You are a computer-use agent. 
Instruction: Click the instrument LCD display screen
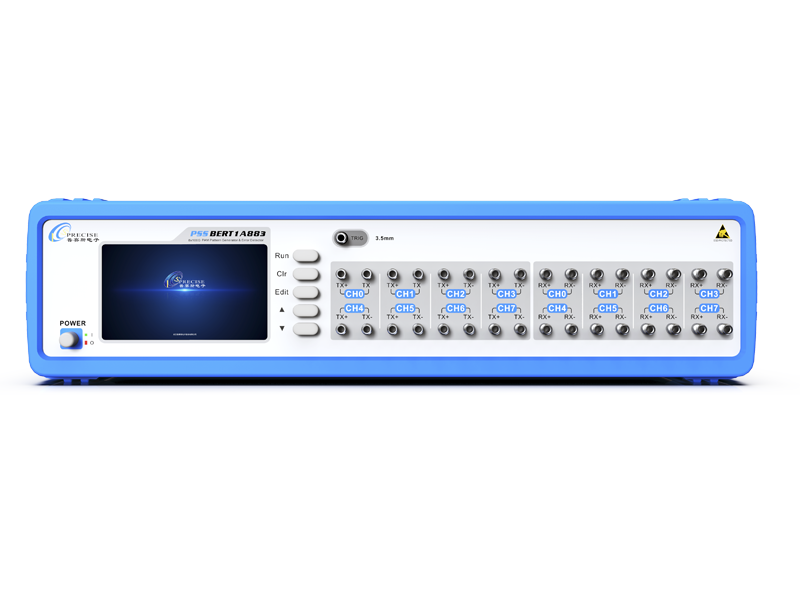(x=184, y=292)
